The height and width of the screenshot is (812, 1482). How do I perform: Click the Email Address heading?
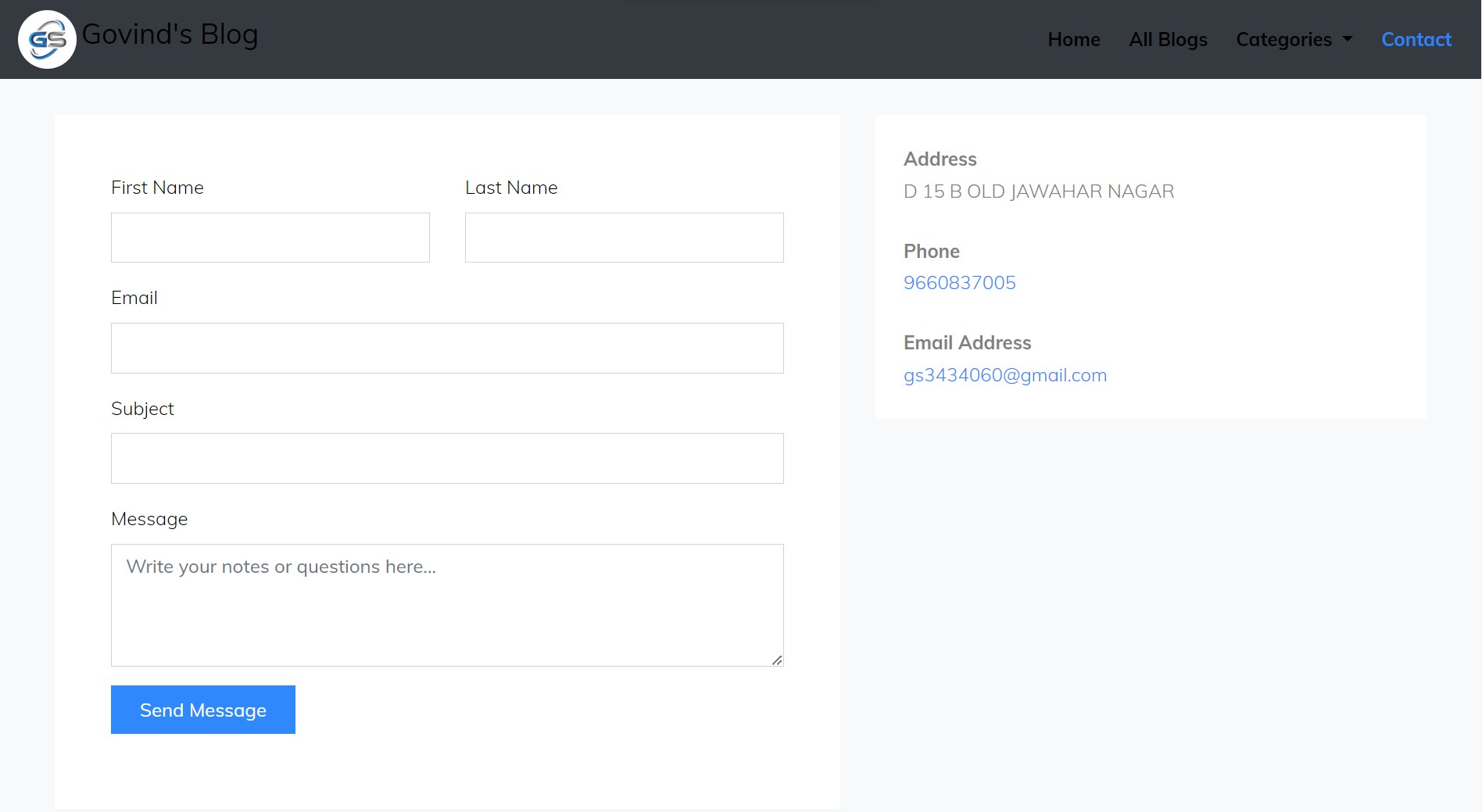point(968,342)
